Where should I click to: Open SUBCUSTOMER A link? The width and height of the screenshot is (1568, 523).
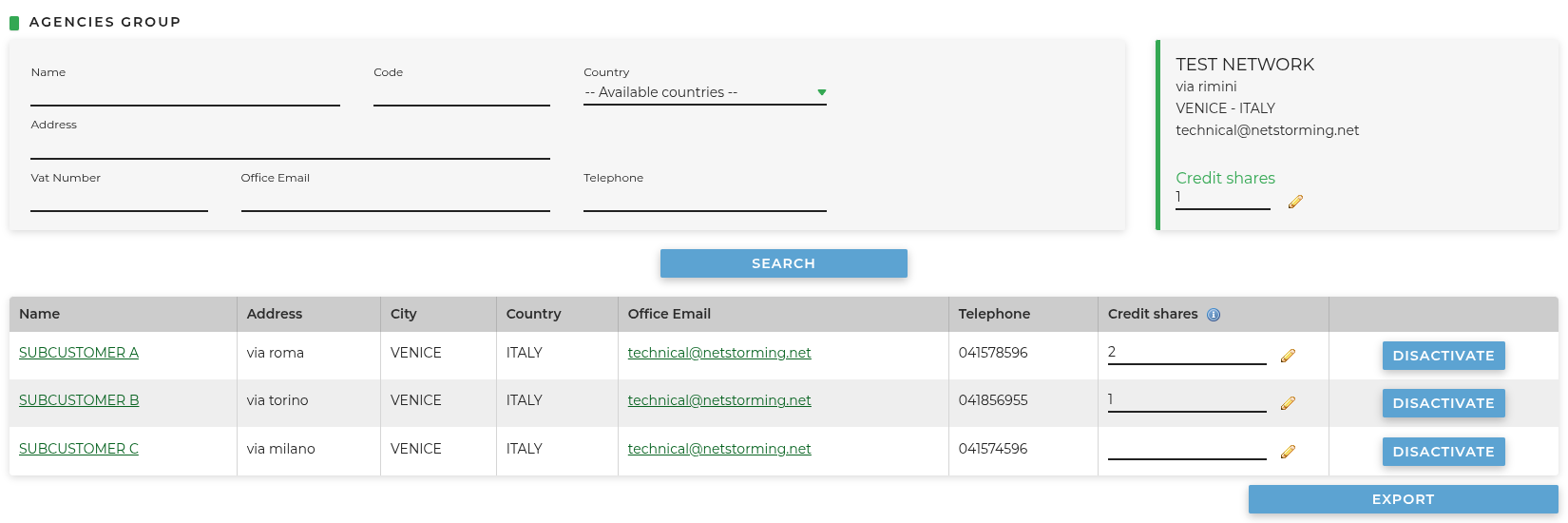coord(79,353)
